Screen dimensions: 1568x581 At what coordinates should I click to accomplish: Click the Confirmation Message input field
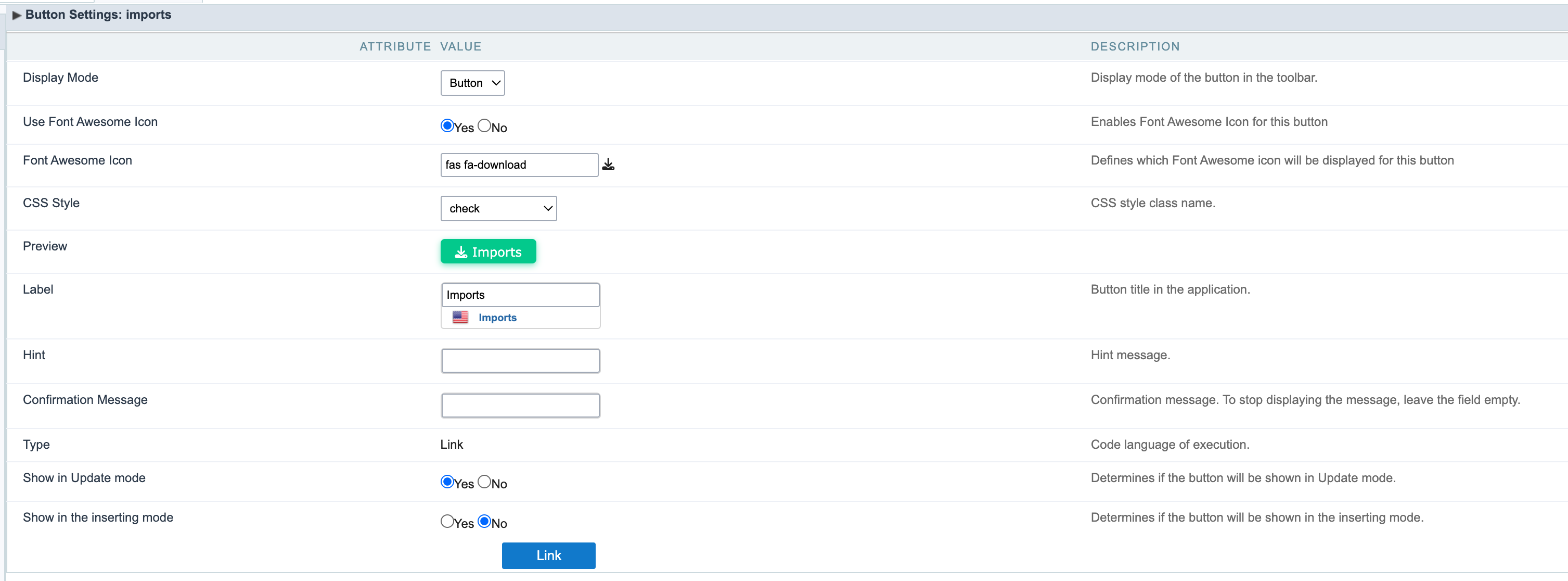(x=520, y=406)
